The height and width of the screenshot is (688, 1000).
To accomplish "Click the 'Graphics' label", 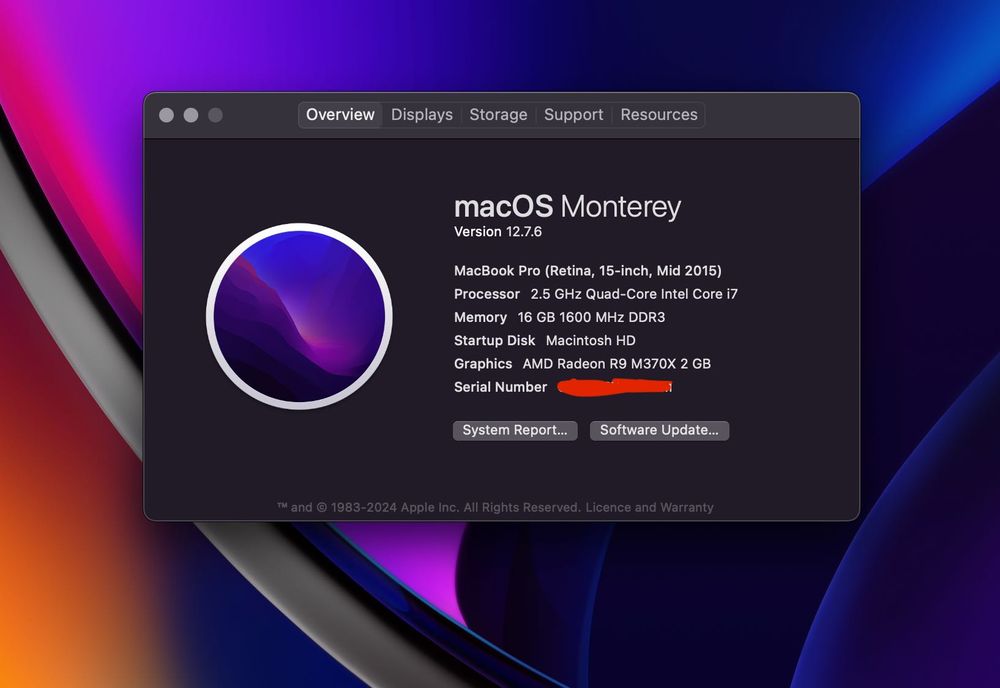I will pos(483,364).
